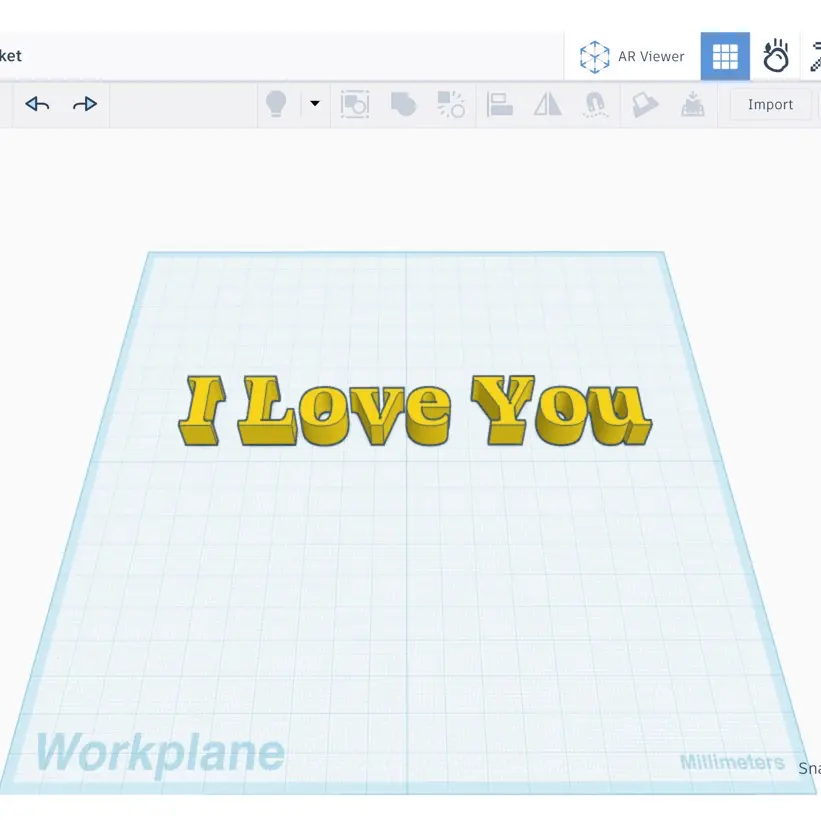
Task: Click the Align tool icon
Action: [x=500, y=104]
